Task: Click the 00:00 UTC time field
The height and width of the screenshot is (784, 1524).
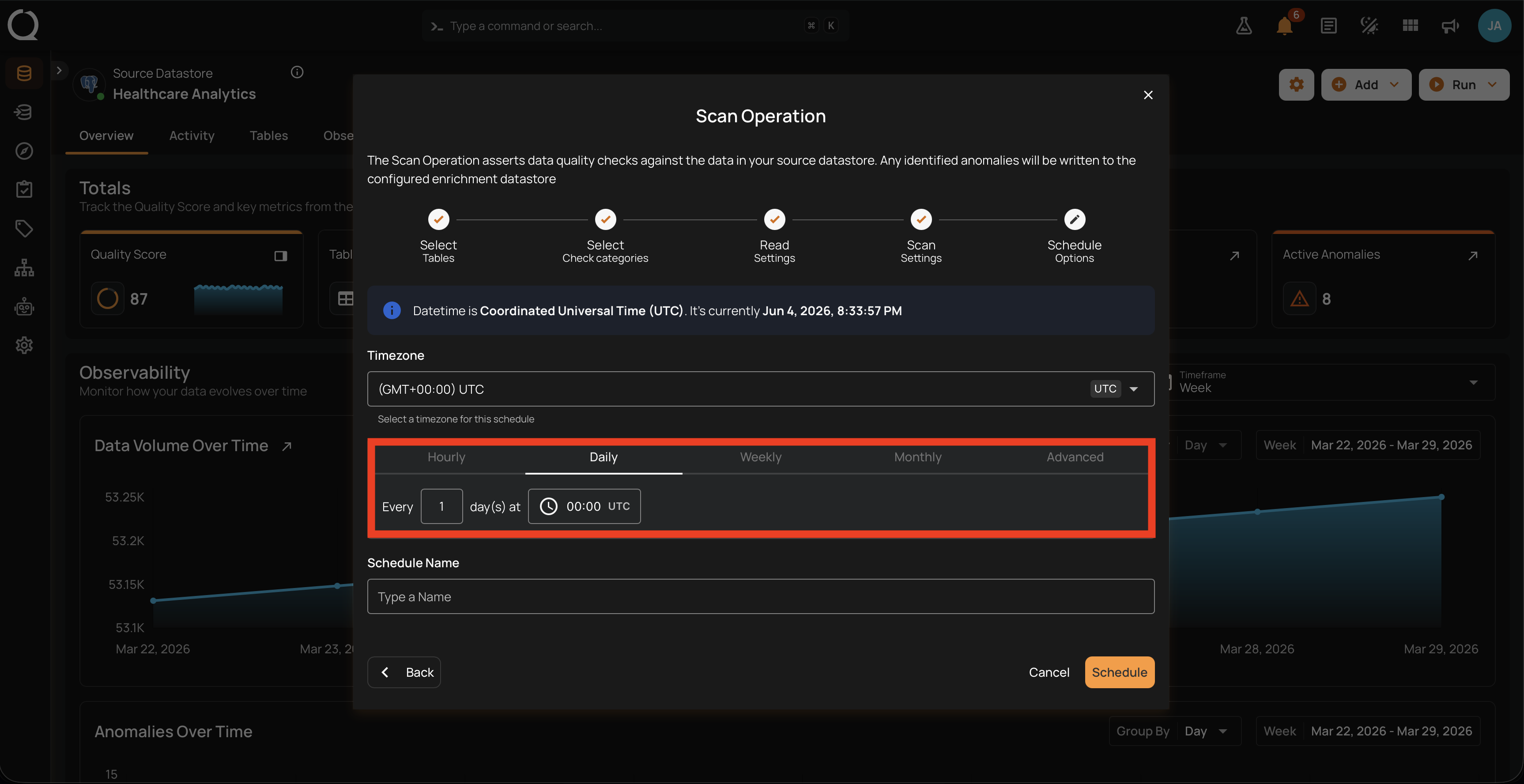Action: 584,506
